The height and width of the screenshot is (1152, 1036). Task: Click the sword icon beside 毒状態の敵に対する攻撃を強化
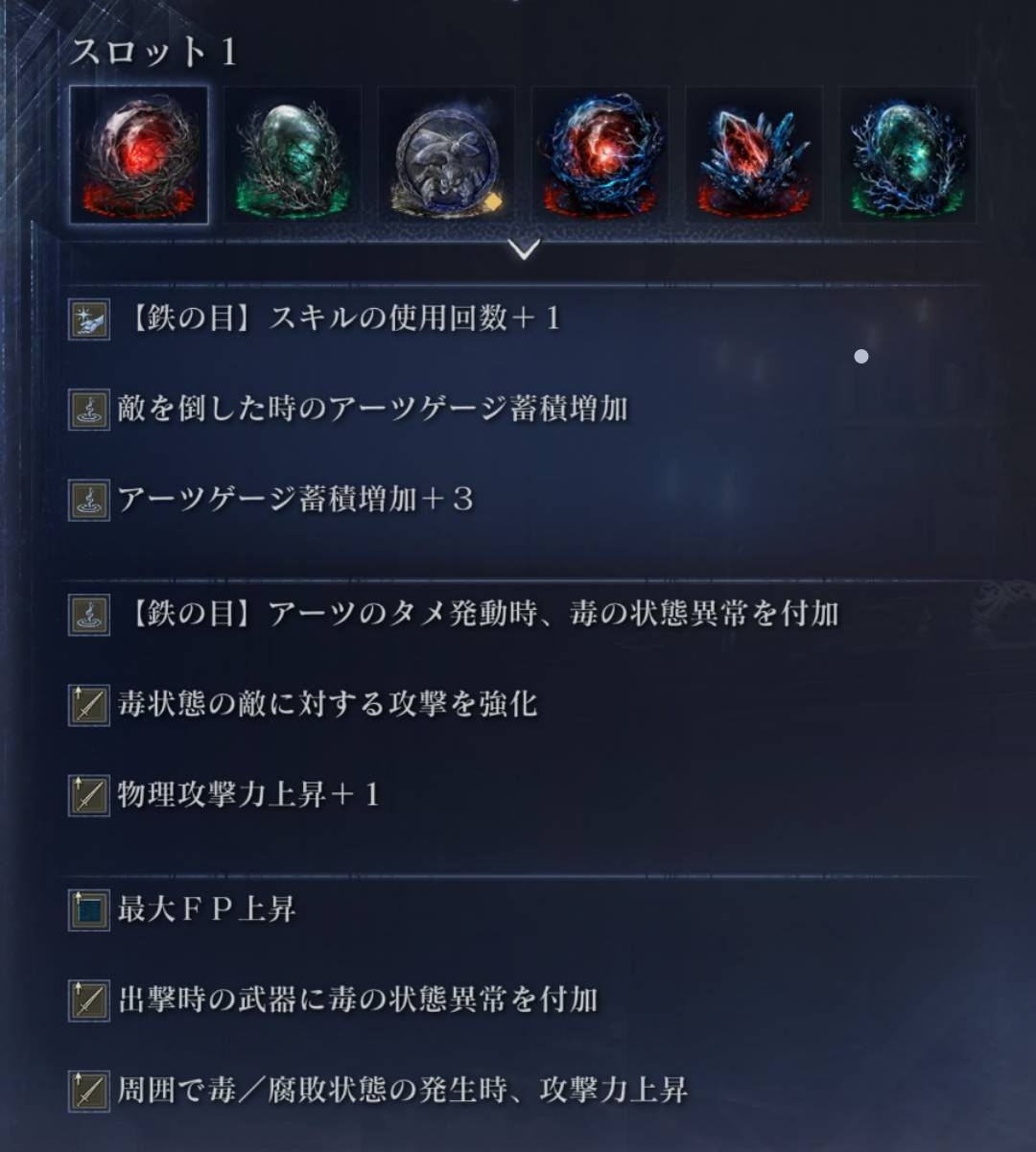[x=88, y=704]
